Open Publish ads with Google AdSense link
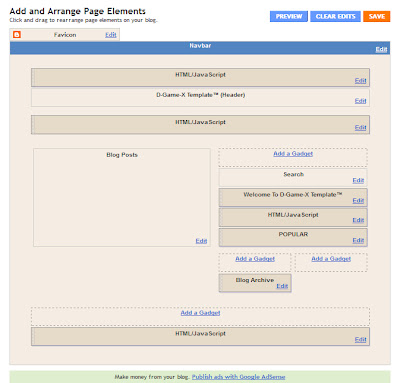This screenshot has height=383, width=400. (x=238, y=377)
